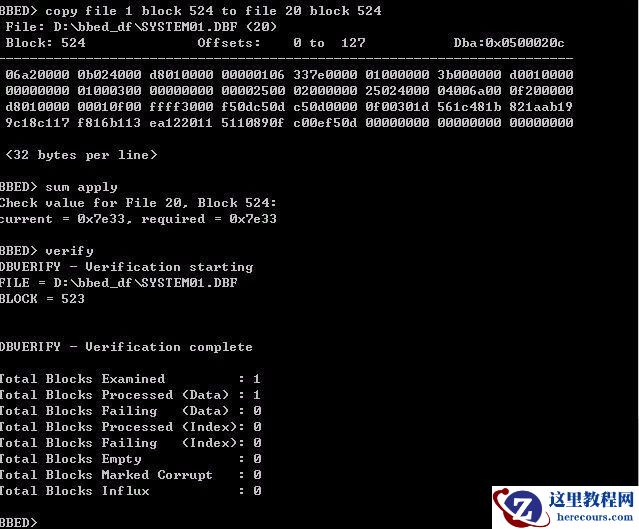This screenshot has width=639, height=529.
Task: Click the 'BLOCK = 523' line
Action: pyautogui.click(x=42, y=298)
